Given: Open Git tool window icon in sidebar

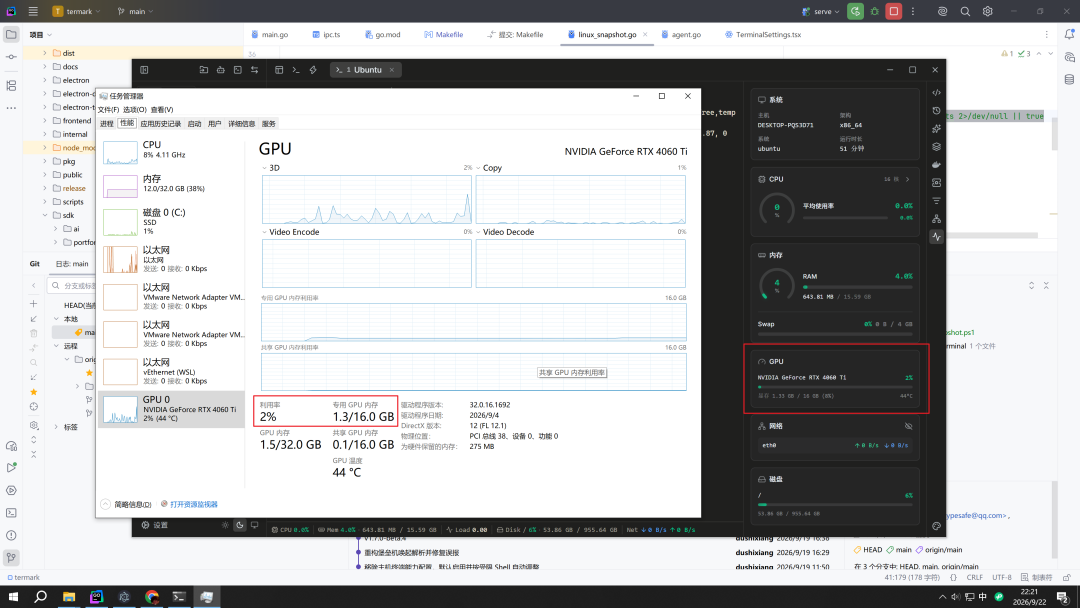Looking at the screenshot, I should pos(11,557).
